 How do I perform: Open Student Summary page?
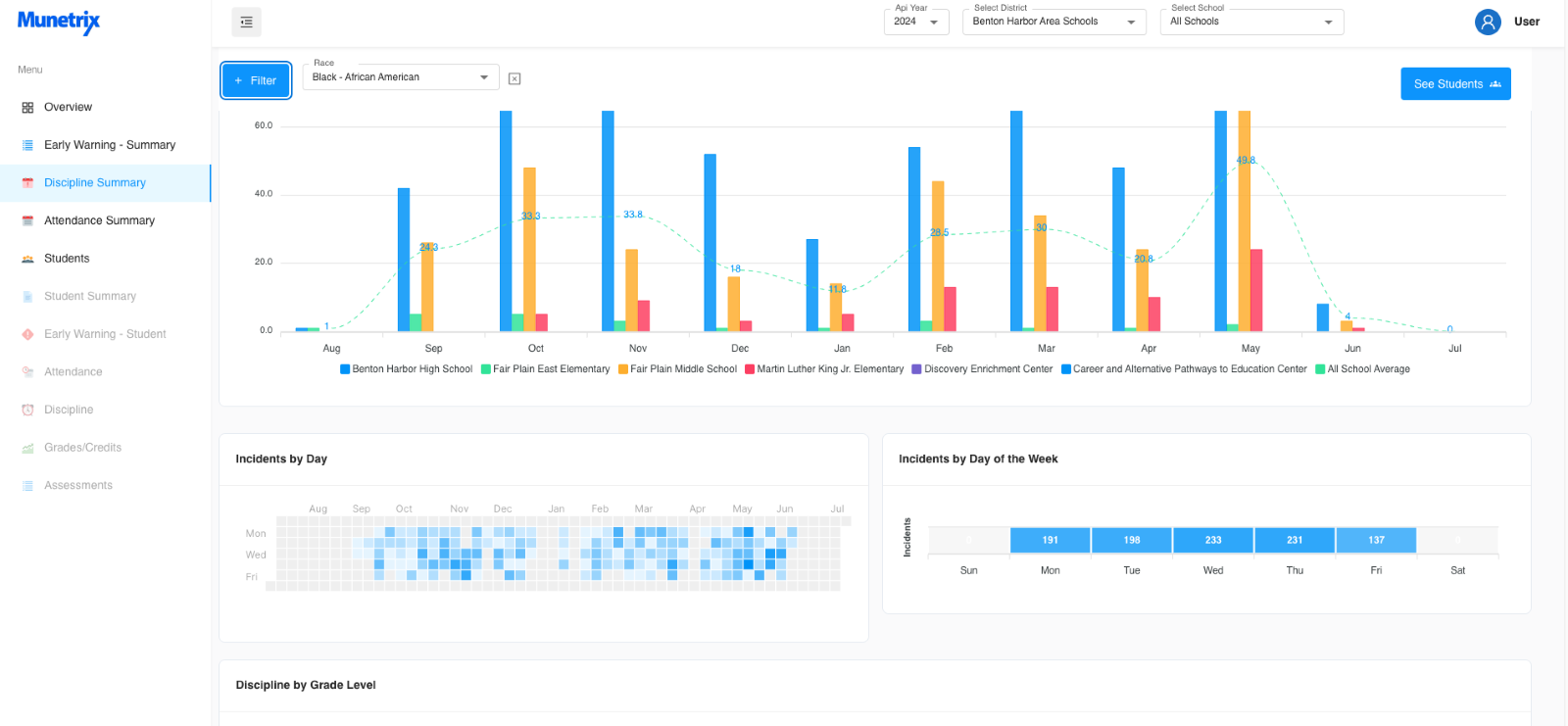click(x=90, y=296)
